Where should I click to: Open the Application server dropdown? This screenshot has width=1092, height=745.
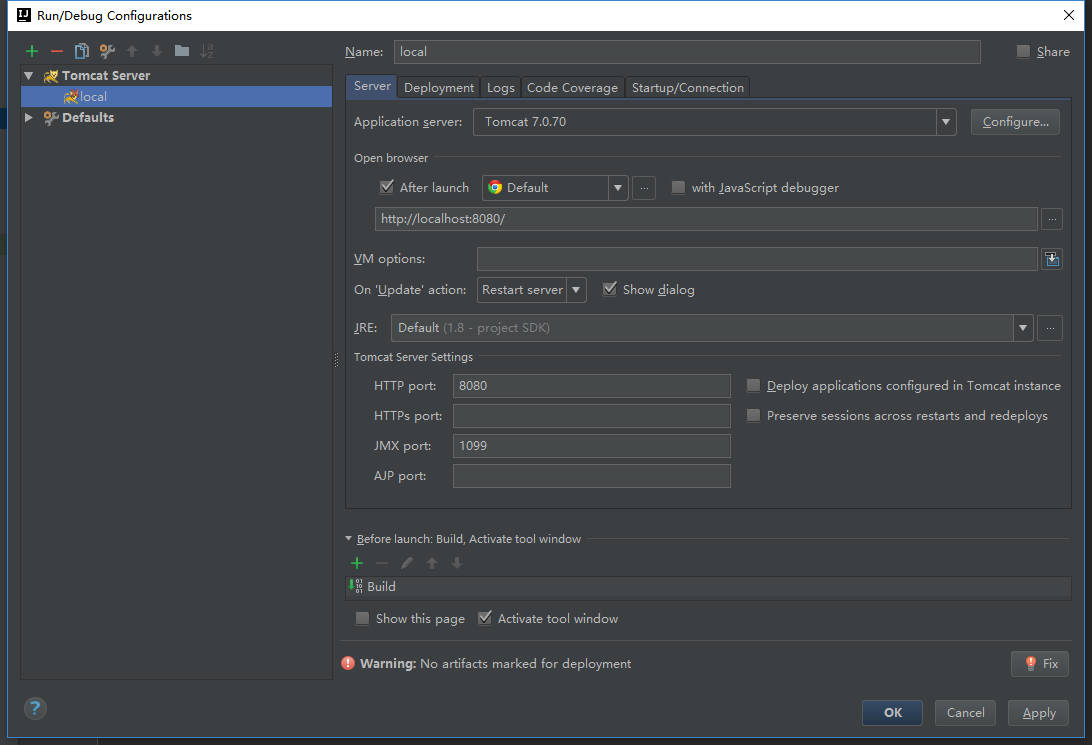(945, 122)
